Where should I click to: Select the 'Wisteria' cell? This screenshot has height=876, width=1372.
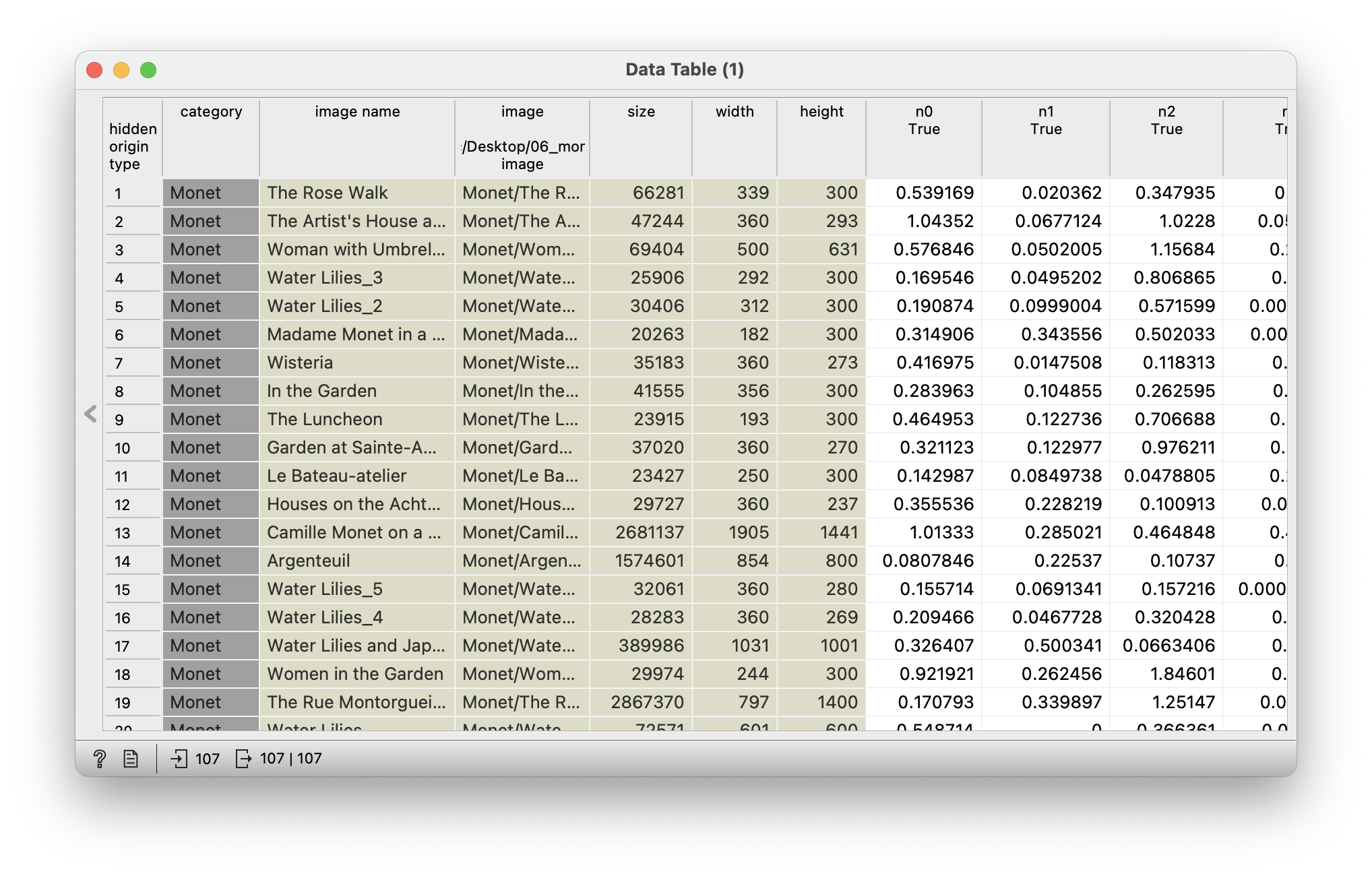[357, 363]
